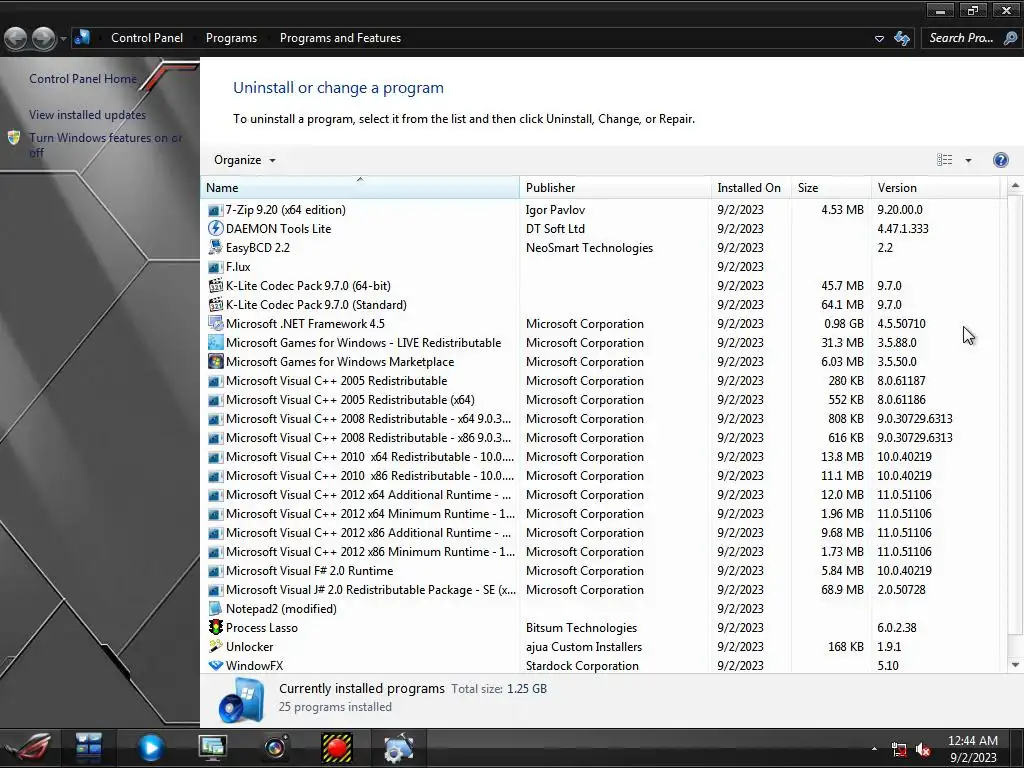Open View installed updates link
Viewport: 1024px width, 768px height.
point(87,115)
